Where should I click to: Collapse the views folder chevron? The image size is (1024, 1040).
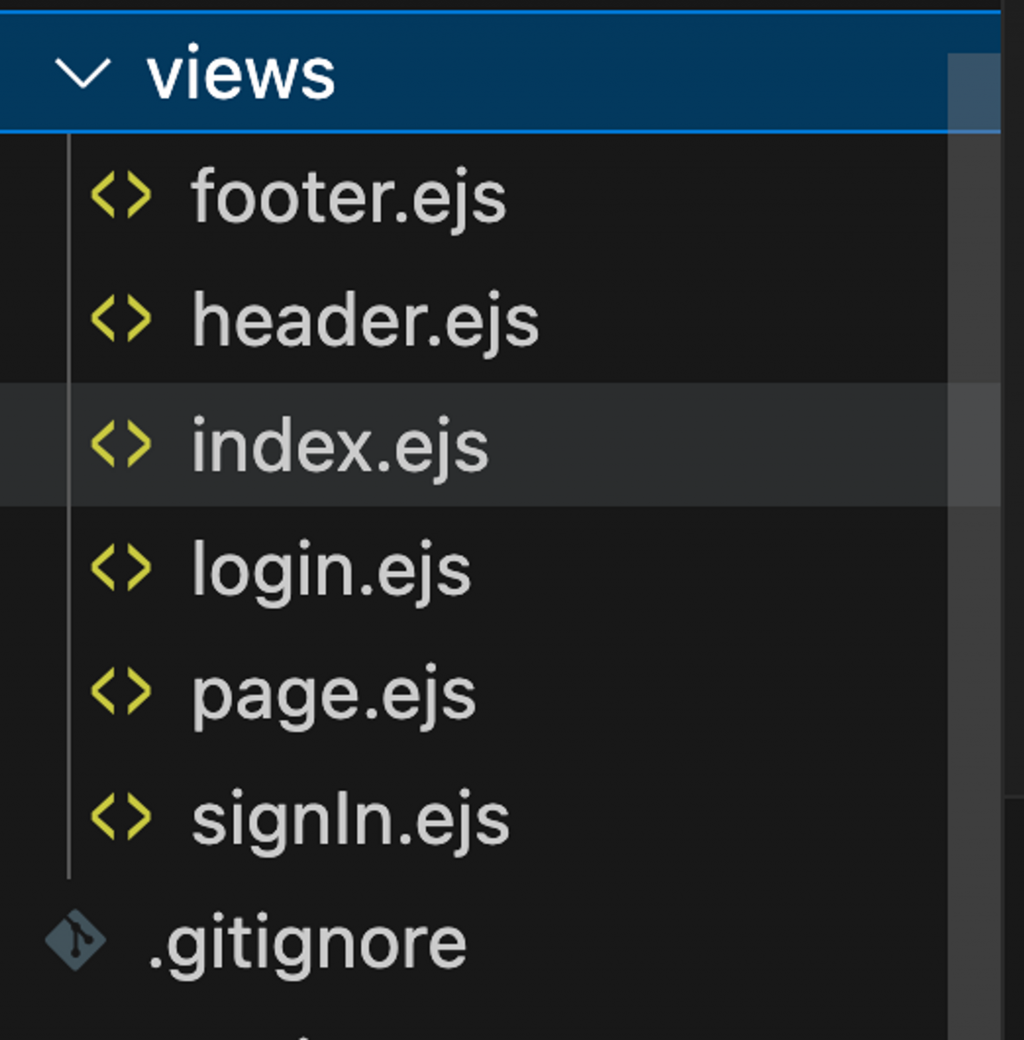click(83, 73)
